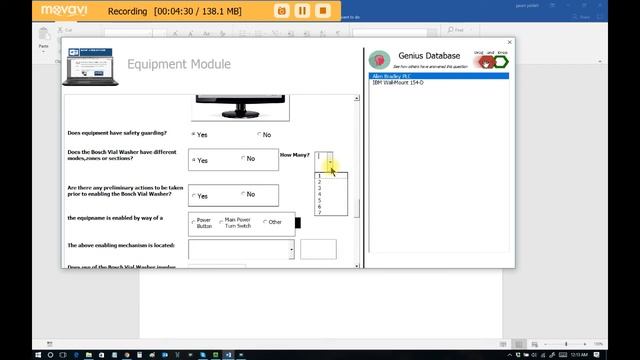Close the Equipment Module dialog
This screenshot has width=640, height=360.
[509, 42]
